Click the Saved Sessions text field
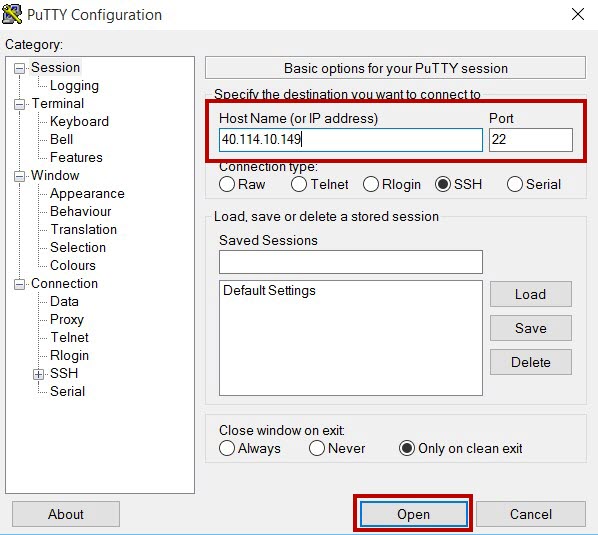The height and width of the screenshot is (535, 598). pos(350,262)
